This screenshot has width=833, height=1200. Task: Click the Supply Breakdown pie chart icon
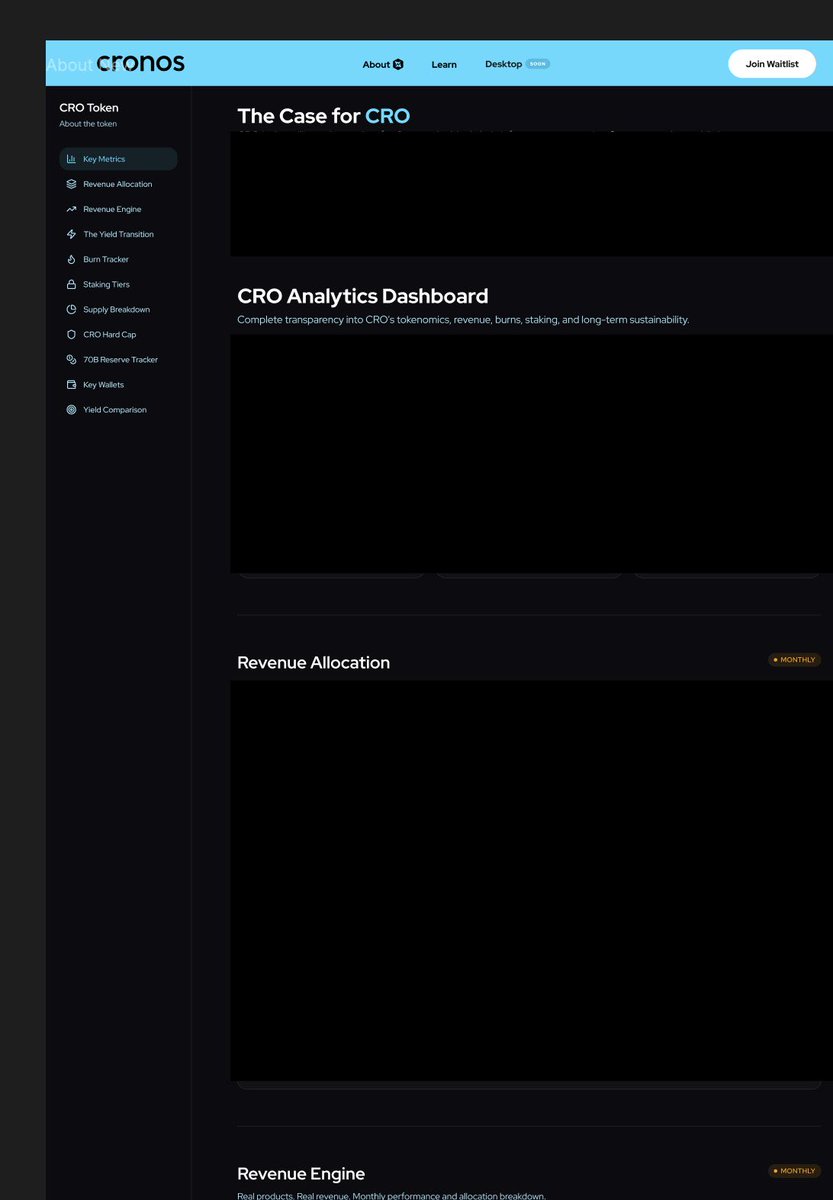click(x=71, y=309)
